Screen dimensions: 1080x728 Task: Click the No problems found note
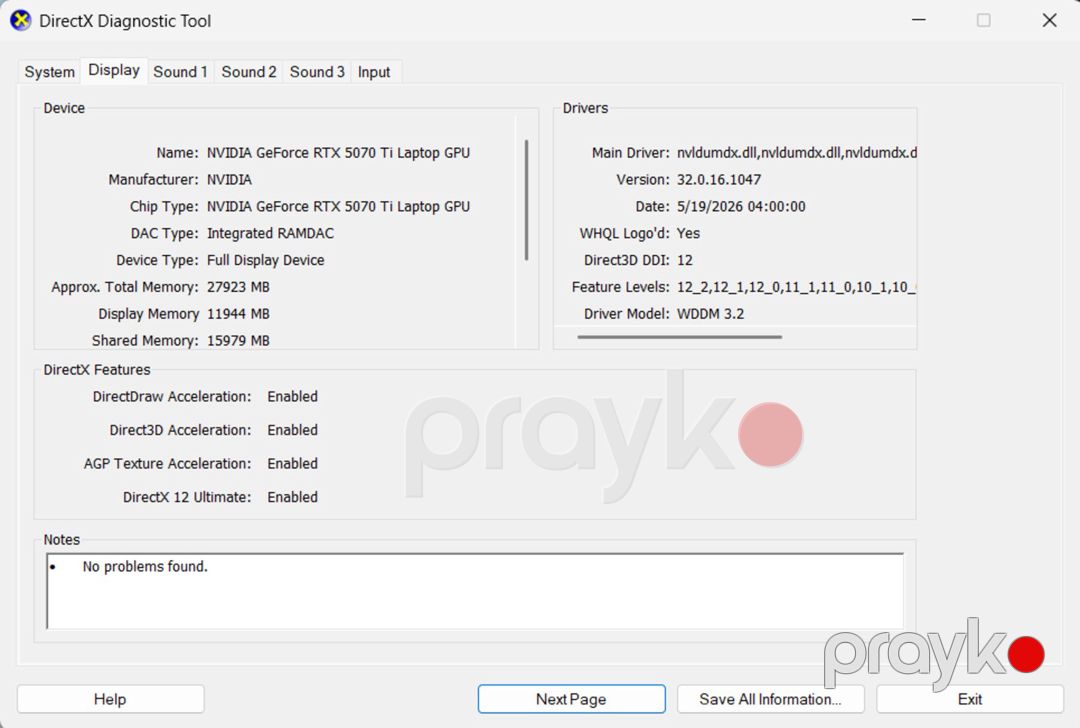145,567
